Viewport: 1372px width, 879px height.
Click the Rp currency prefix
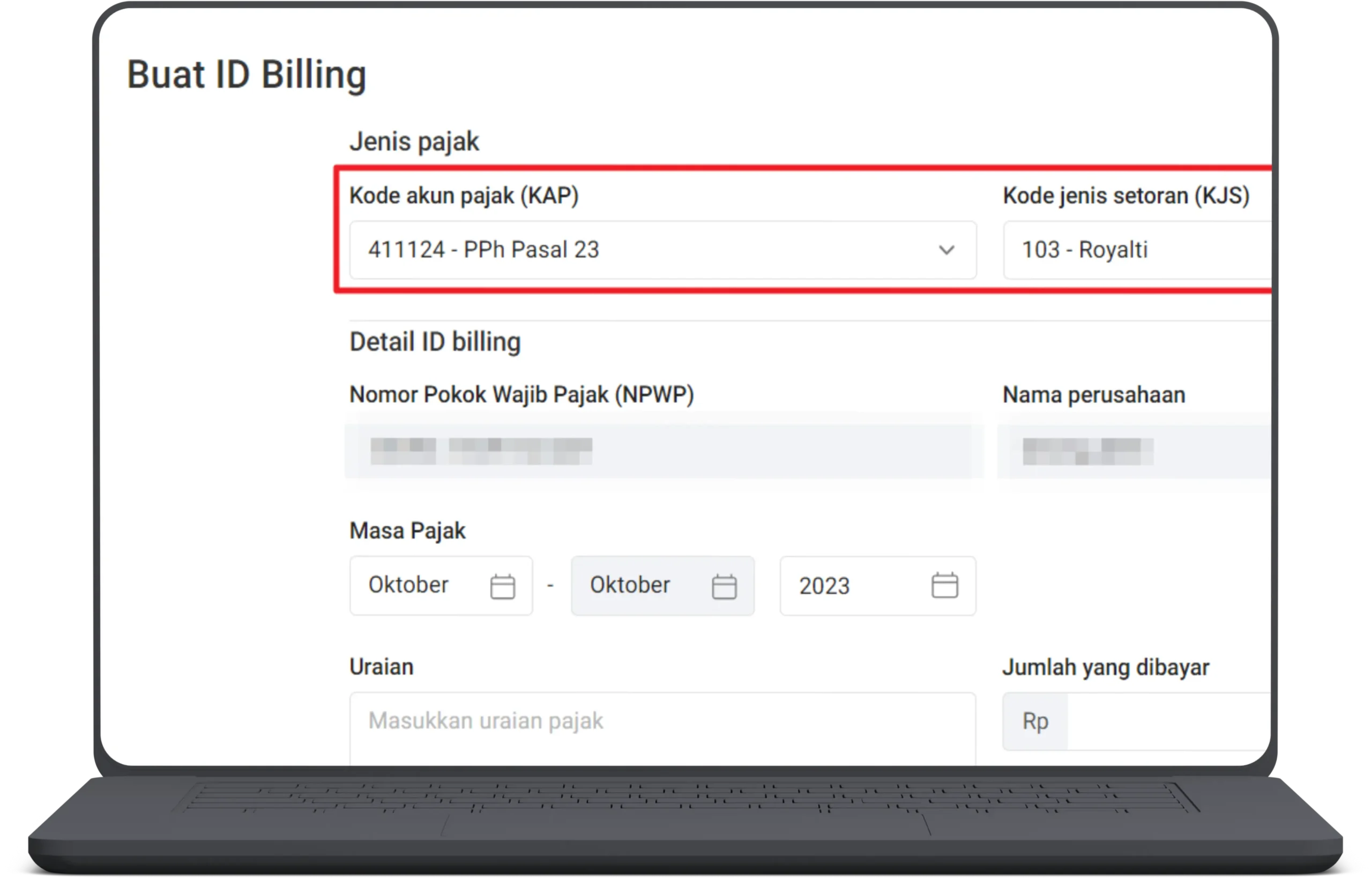(x=1035, y=721)
